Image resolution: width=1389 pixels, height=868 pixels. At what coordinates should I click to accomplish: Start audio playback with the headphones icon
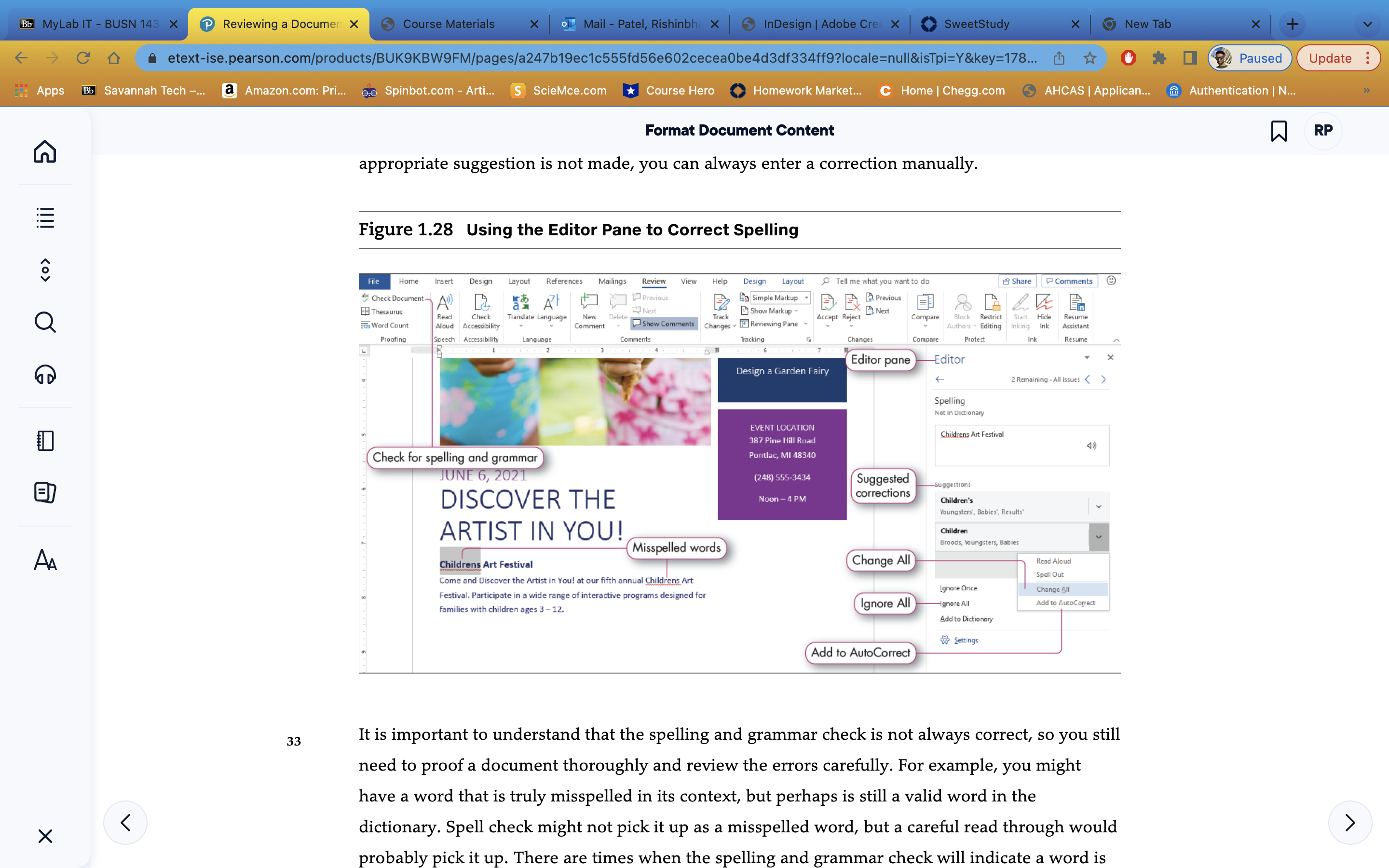[45, 375]
